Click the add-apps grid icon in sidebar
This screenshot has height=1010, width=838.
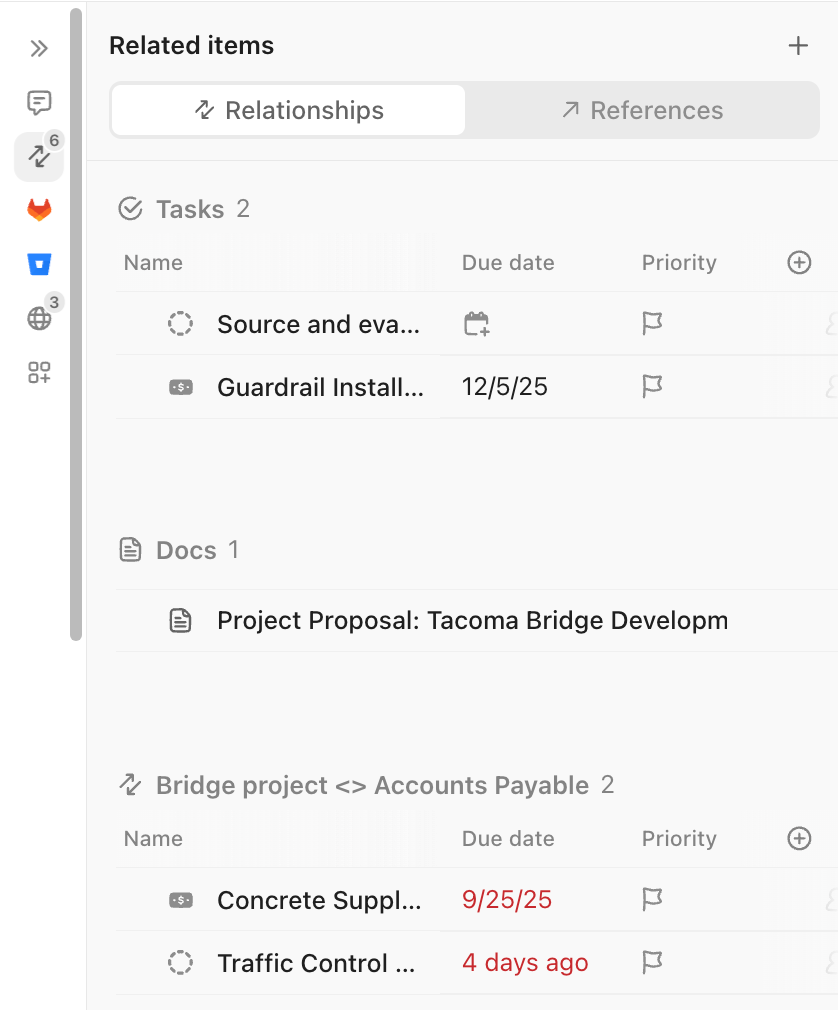38,372
